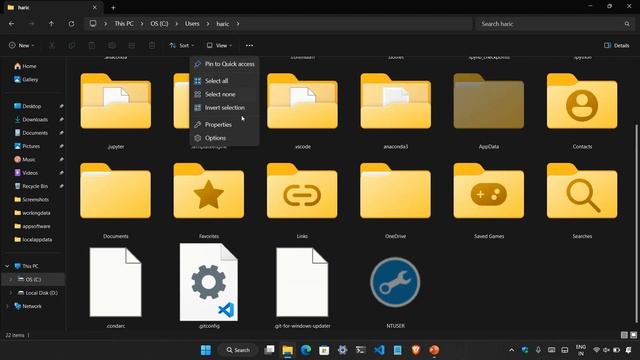Open the View dropdown

tap(219, 45)
